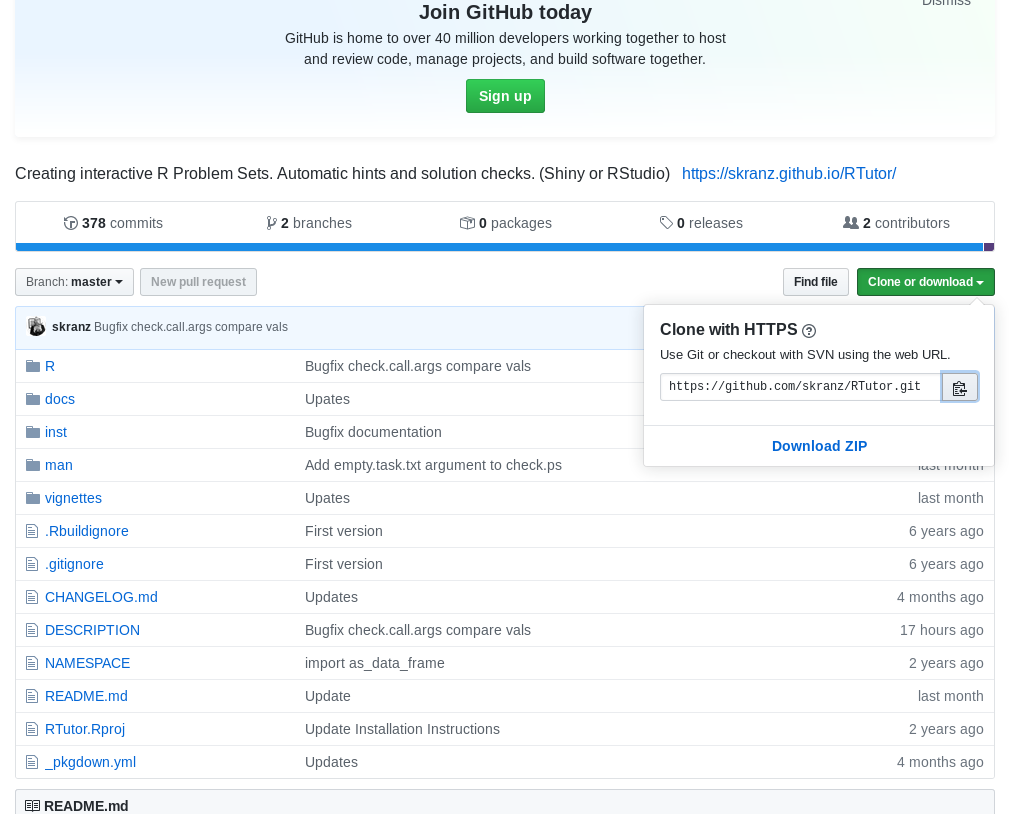Open .gitignore file
The height and width of the screenshot is (814, 1009).
pos(74,564)
